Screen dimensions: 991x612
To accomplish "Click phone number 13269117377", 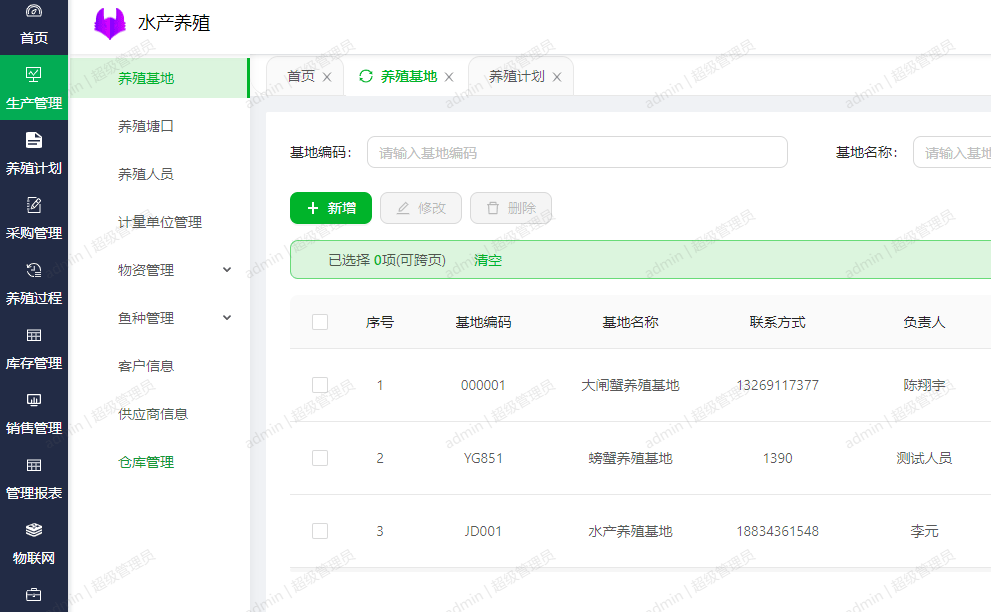I will point(777,385).
